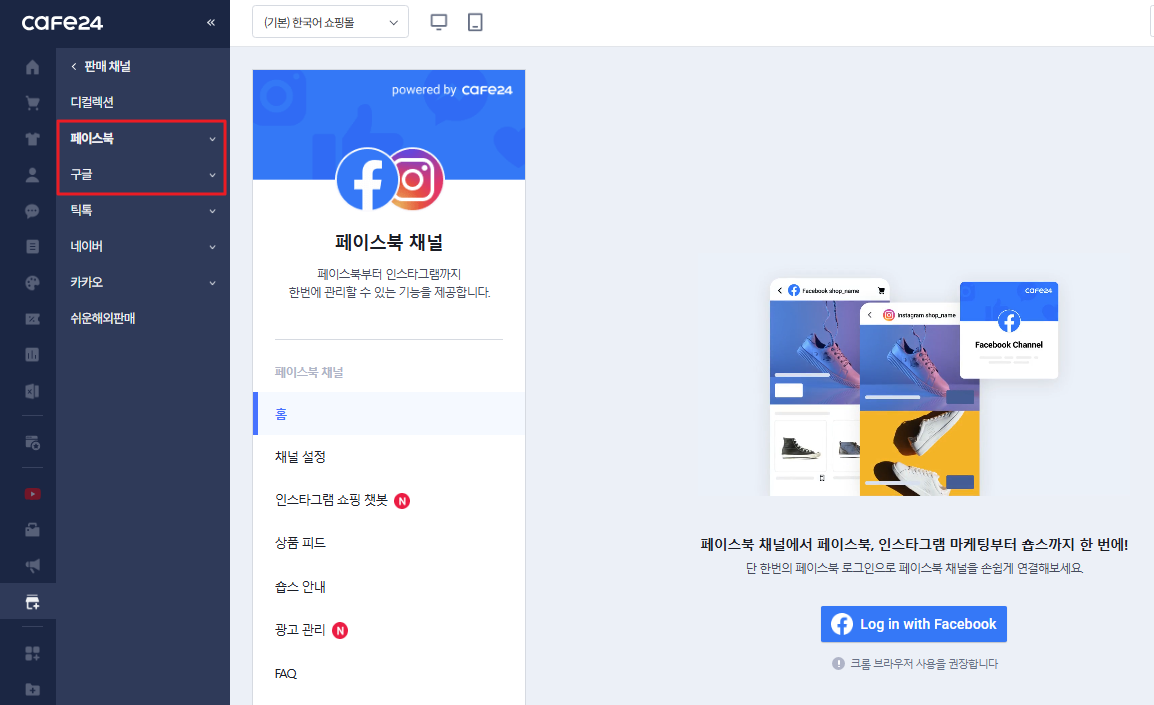1154x705 pixels.
Task: Expand the 페이스북 menu chevron
Action: (x=213, y=139)
